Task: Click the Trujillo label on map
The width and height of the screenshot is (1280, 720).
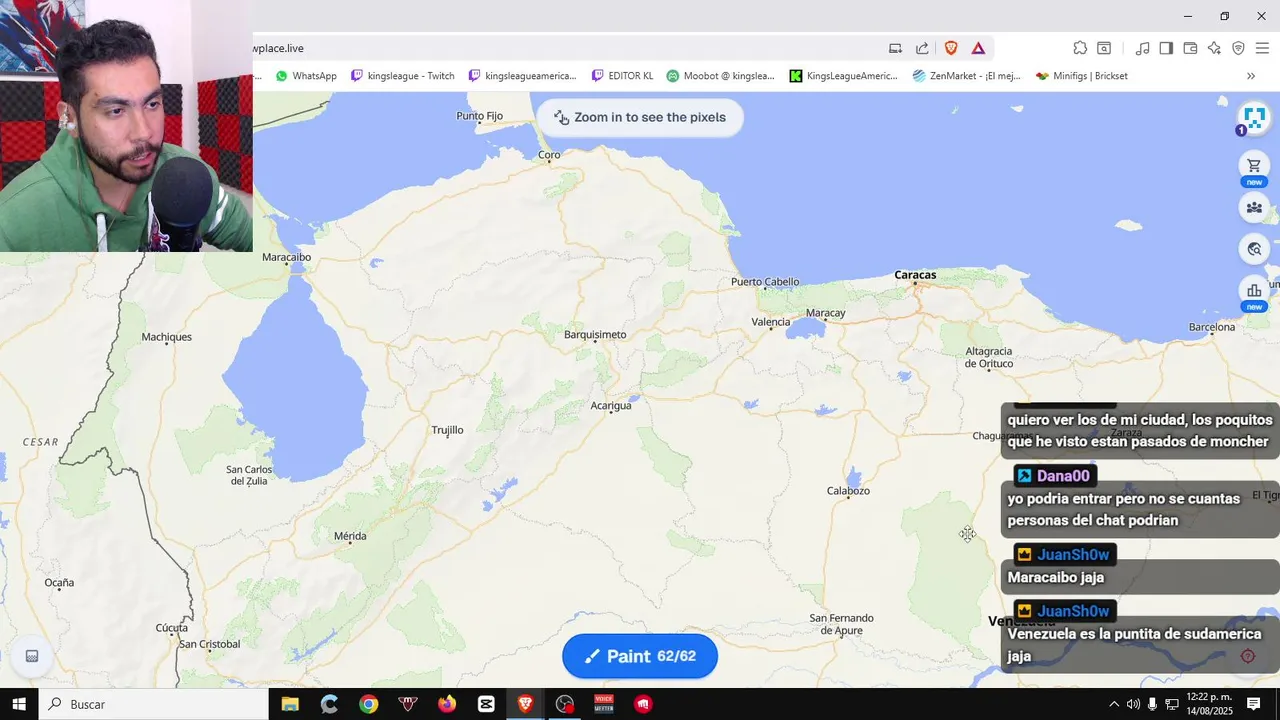Action: click(x=447, y=430)
